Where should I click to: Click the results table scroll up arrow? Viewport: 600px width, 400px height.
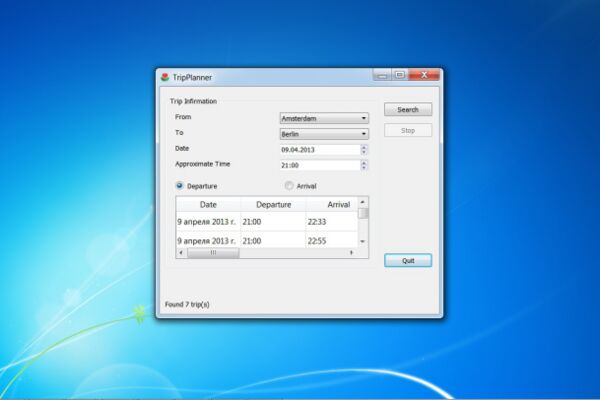pyautogui.click(x=363, y=202)
